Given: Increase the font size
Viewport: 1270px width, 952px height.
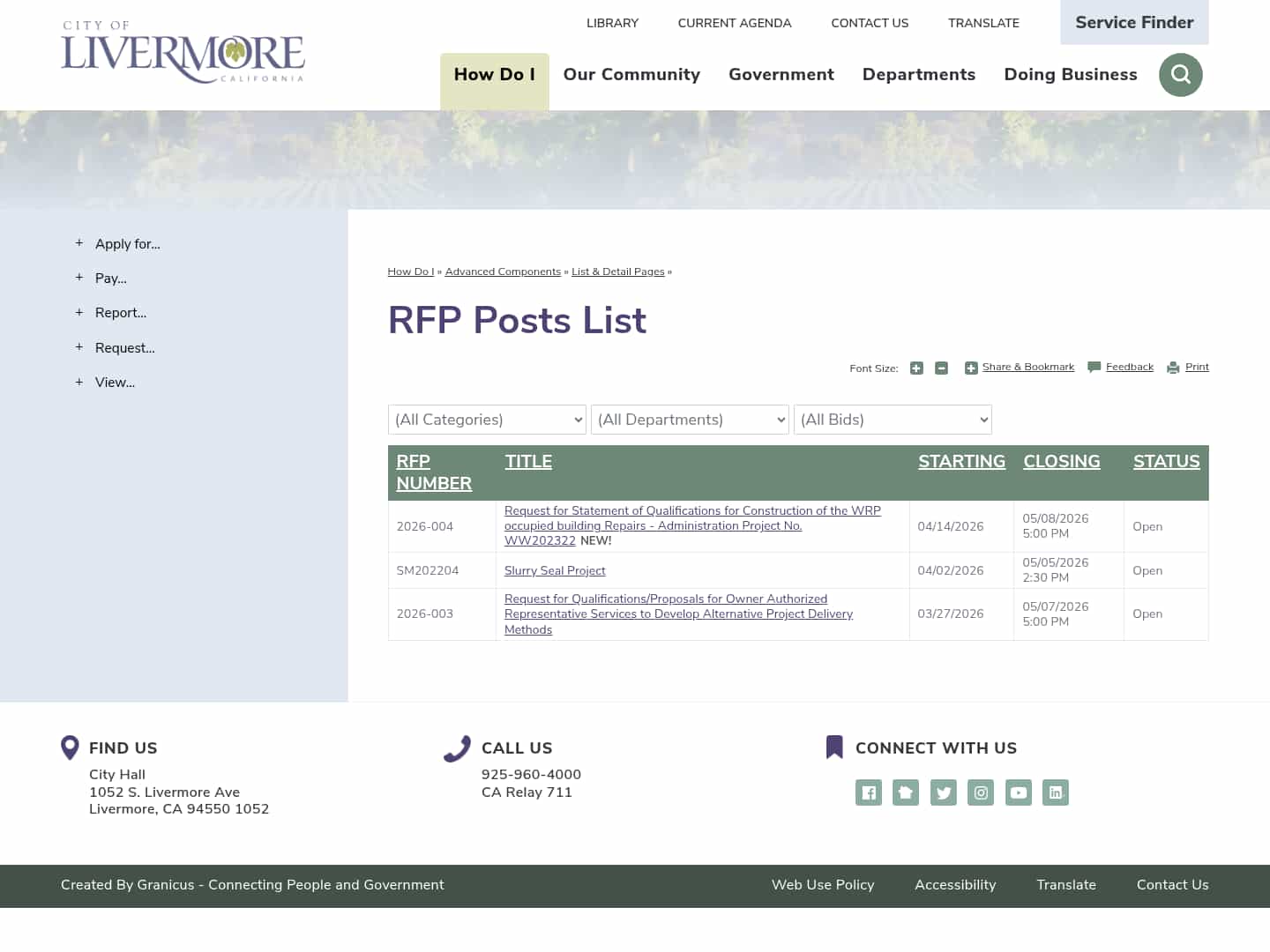Looking at the screenshot, I should [x=916, y=368].
